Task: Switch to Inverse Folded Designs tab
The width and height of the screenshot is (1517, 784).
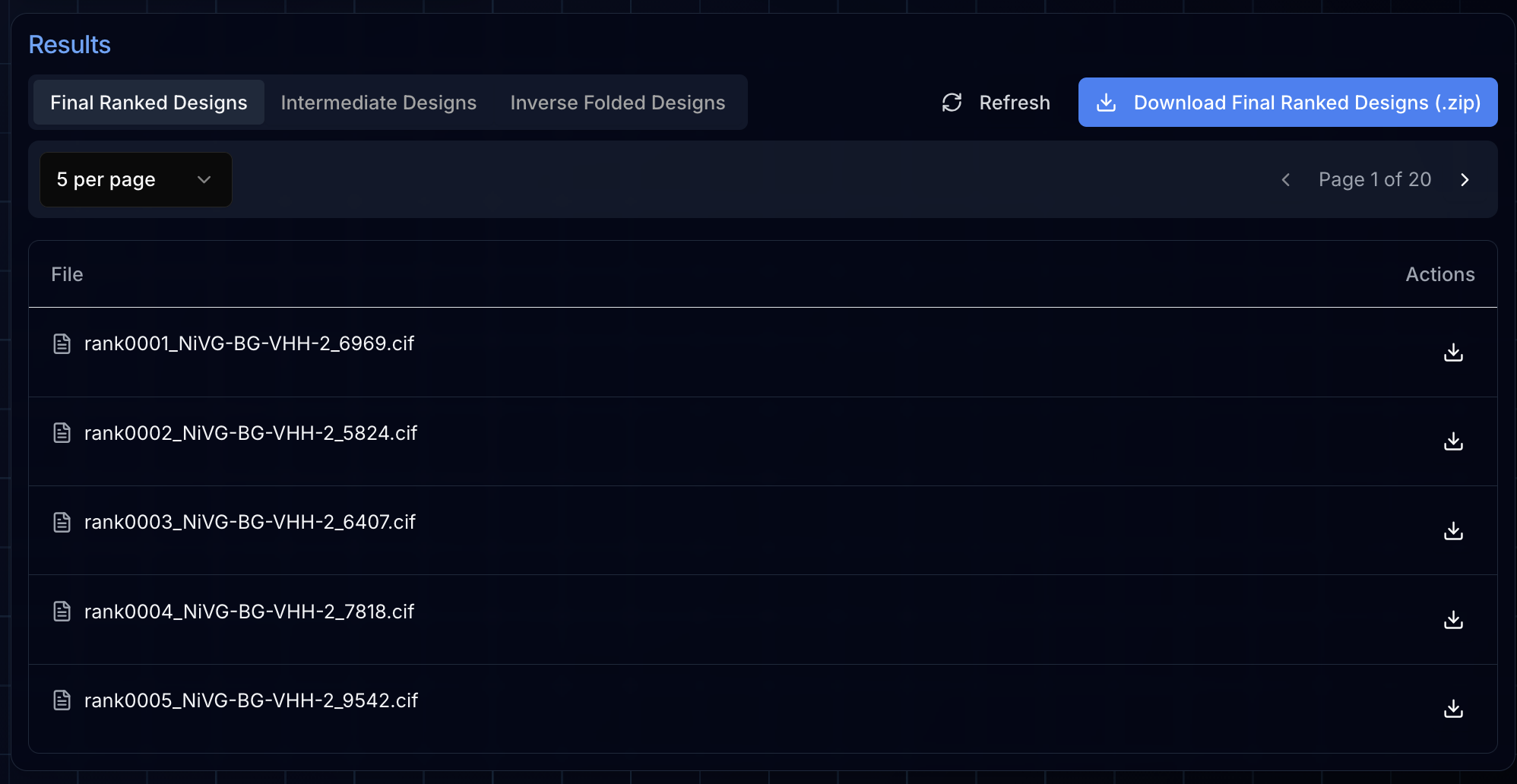Action: 617,103
